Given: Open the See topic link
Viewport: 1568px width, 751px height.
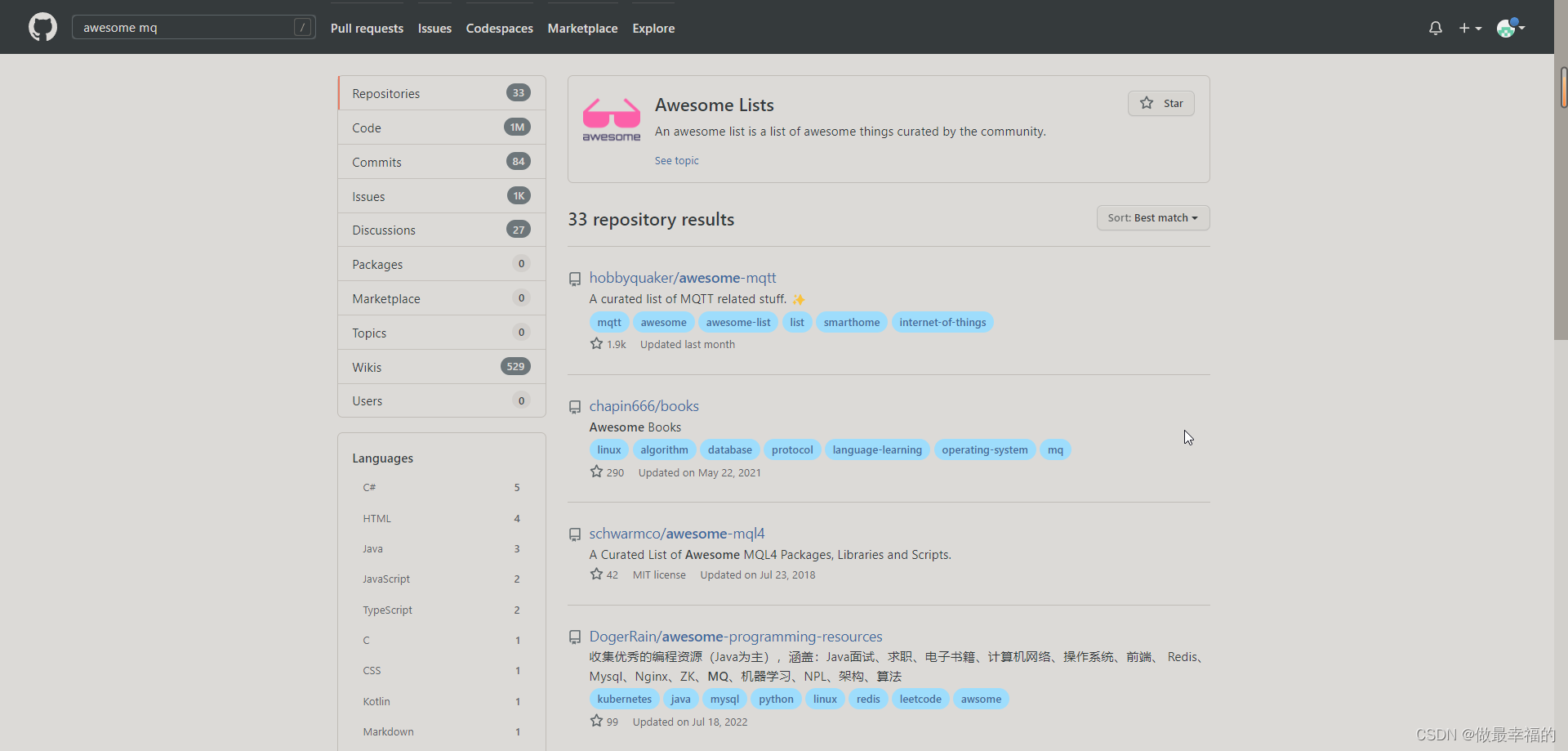Looking at the screenshot, I should coord(676,160).
